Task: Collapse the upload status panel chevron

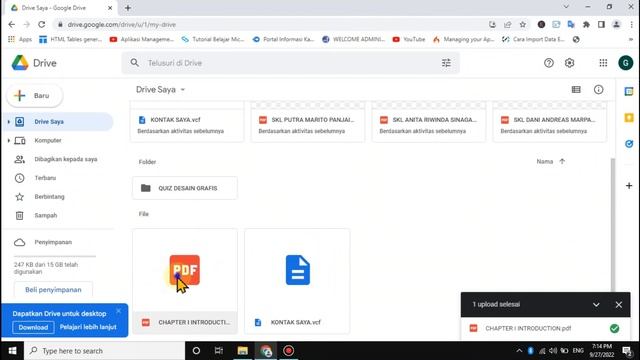Action: [596, 305]
